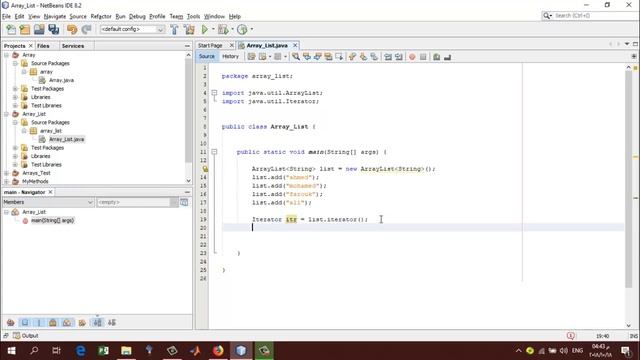Open Firefox from the taskbar
Image resolution: width=640 pixels, height=360 pixels.
pyautogui.click(x=218, y=351)
